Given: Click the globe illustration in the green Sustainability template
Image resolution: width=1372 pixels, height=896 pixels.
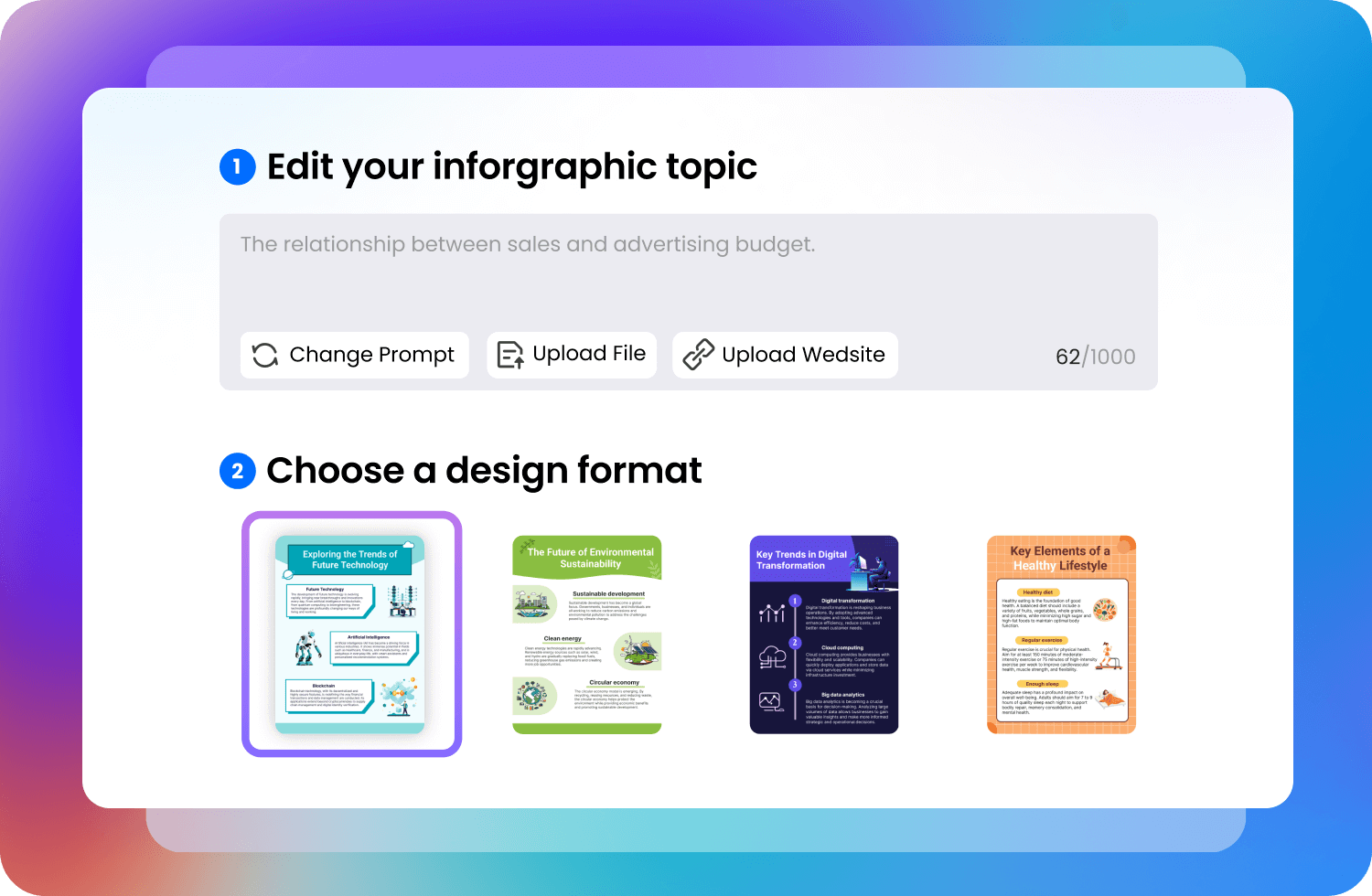Looking at the screenshot, I should (x=531, y=697).
